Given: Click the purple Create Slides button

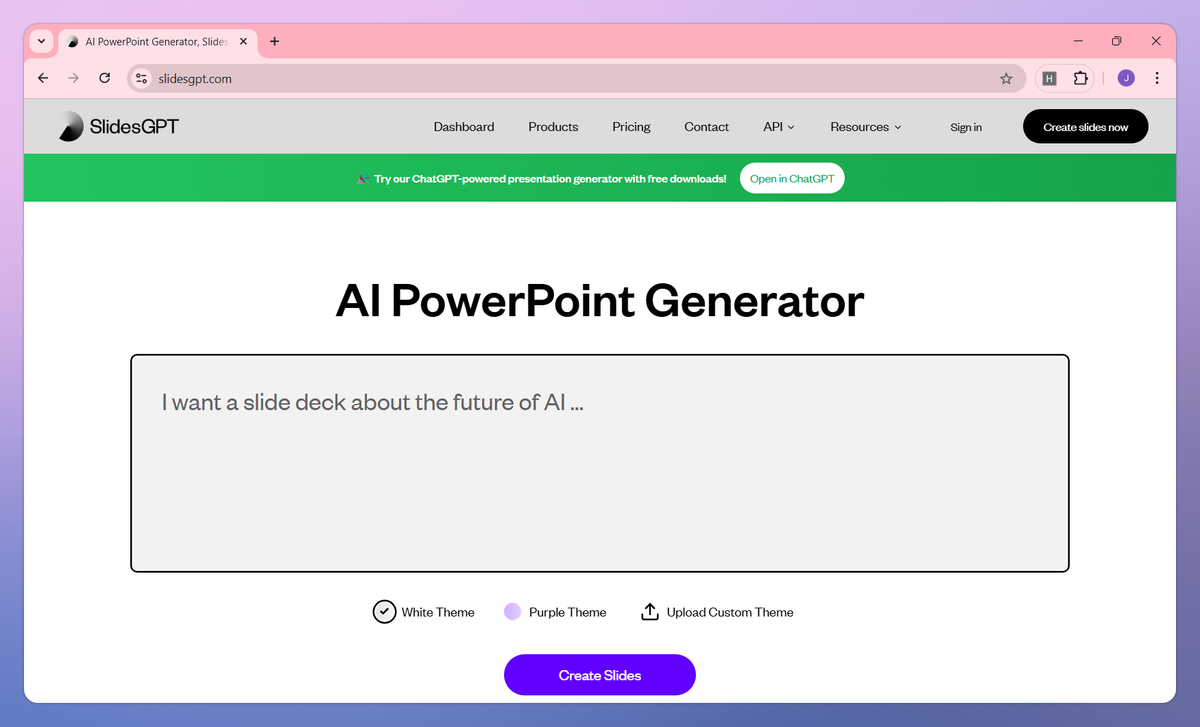Looking at the screenshot, I should 600,675.
